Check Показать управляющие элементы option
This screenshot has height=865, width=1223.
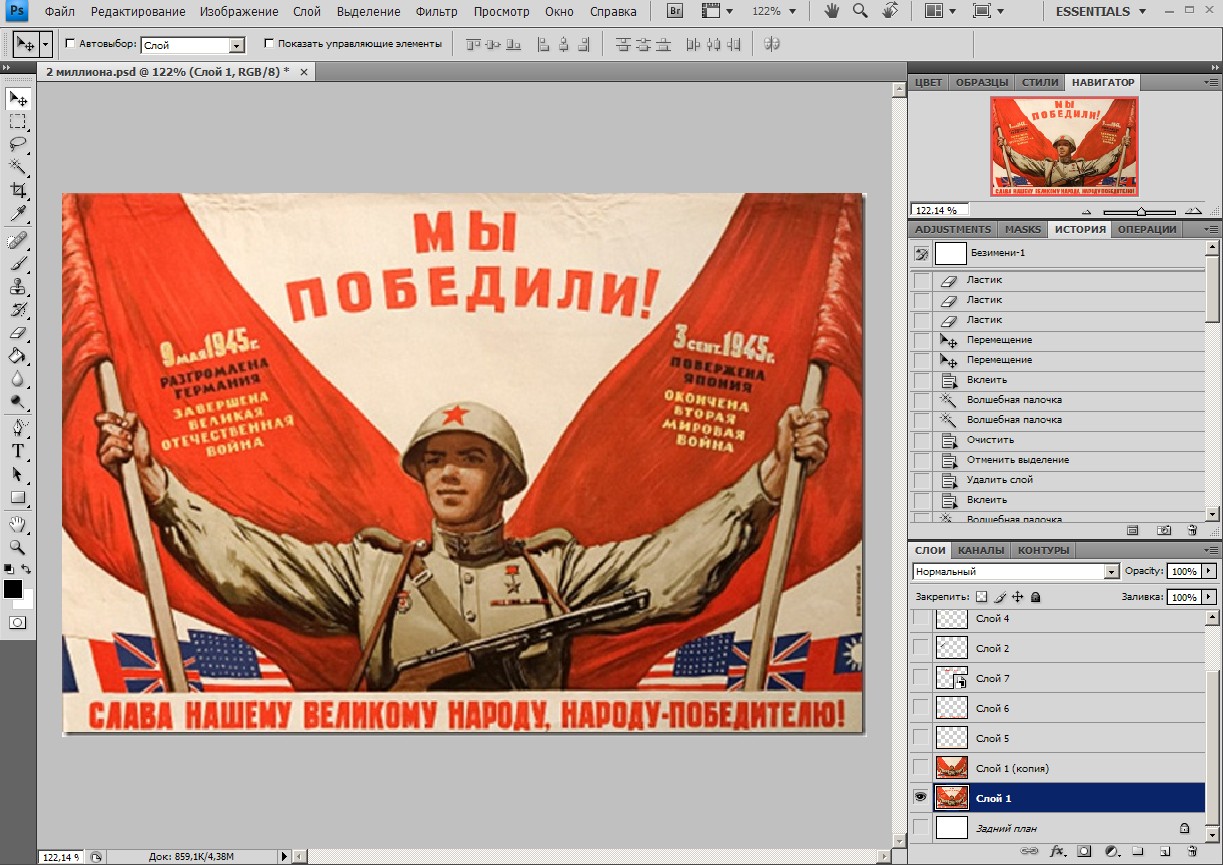[269, 44]
